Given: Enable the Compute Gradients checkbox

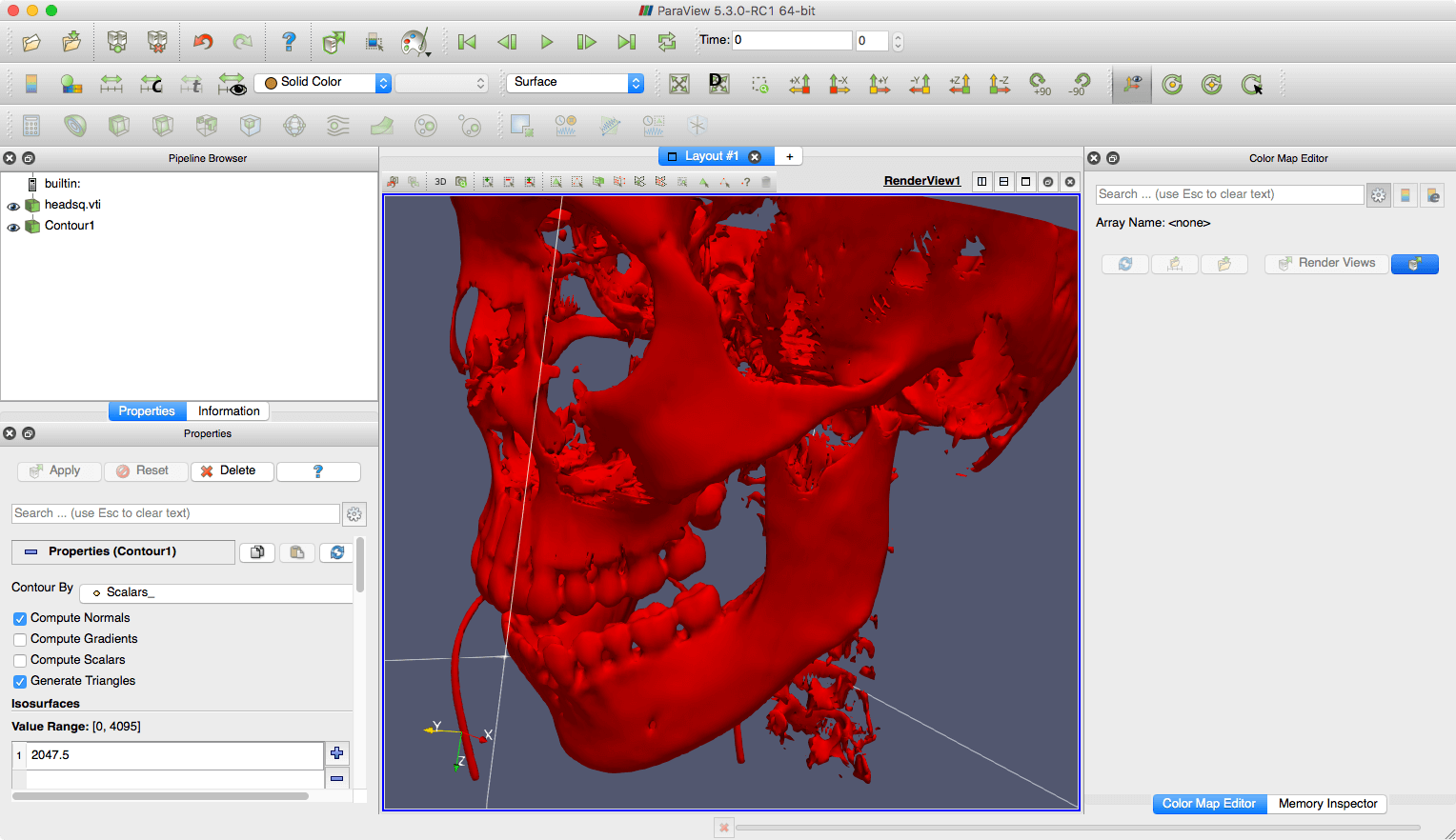Looking at the screenshot, I should [20, 640].
